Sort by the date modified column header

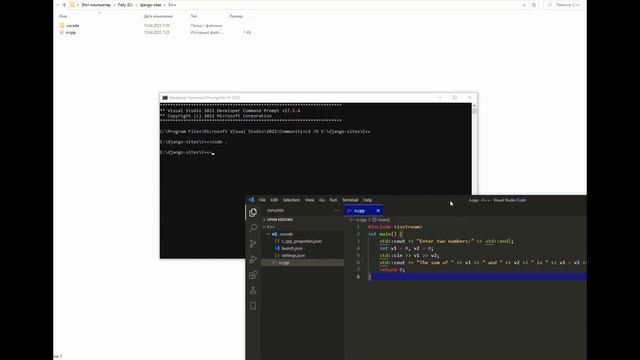click(x=158, y=16)
